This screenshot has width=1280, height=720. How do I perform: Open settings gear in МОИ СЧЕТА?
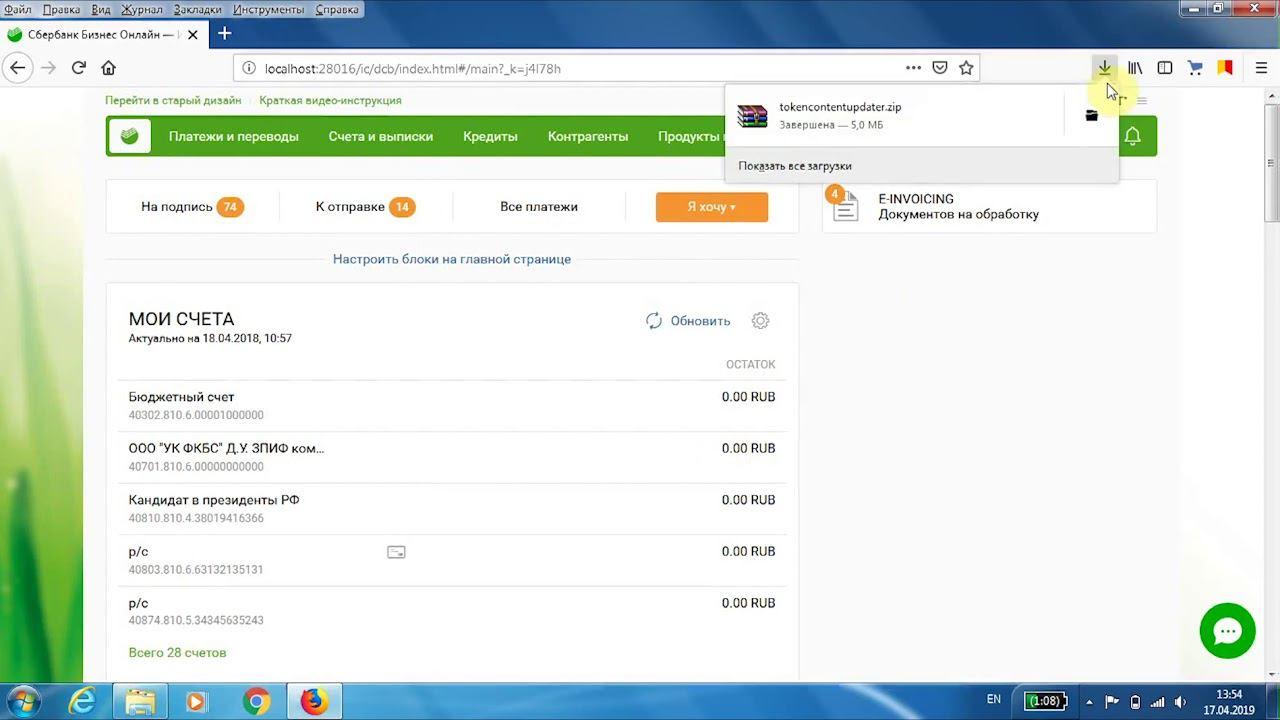click(760, 321)
